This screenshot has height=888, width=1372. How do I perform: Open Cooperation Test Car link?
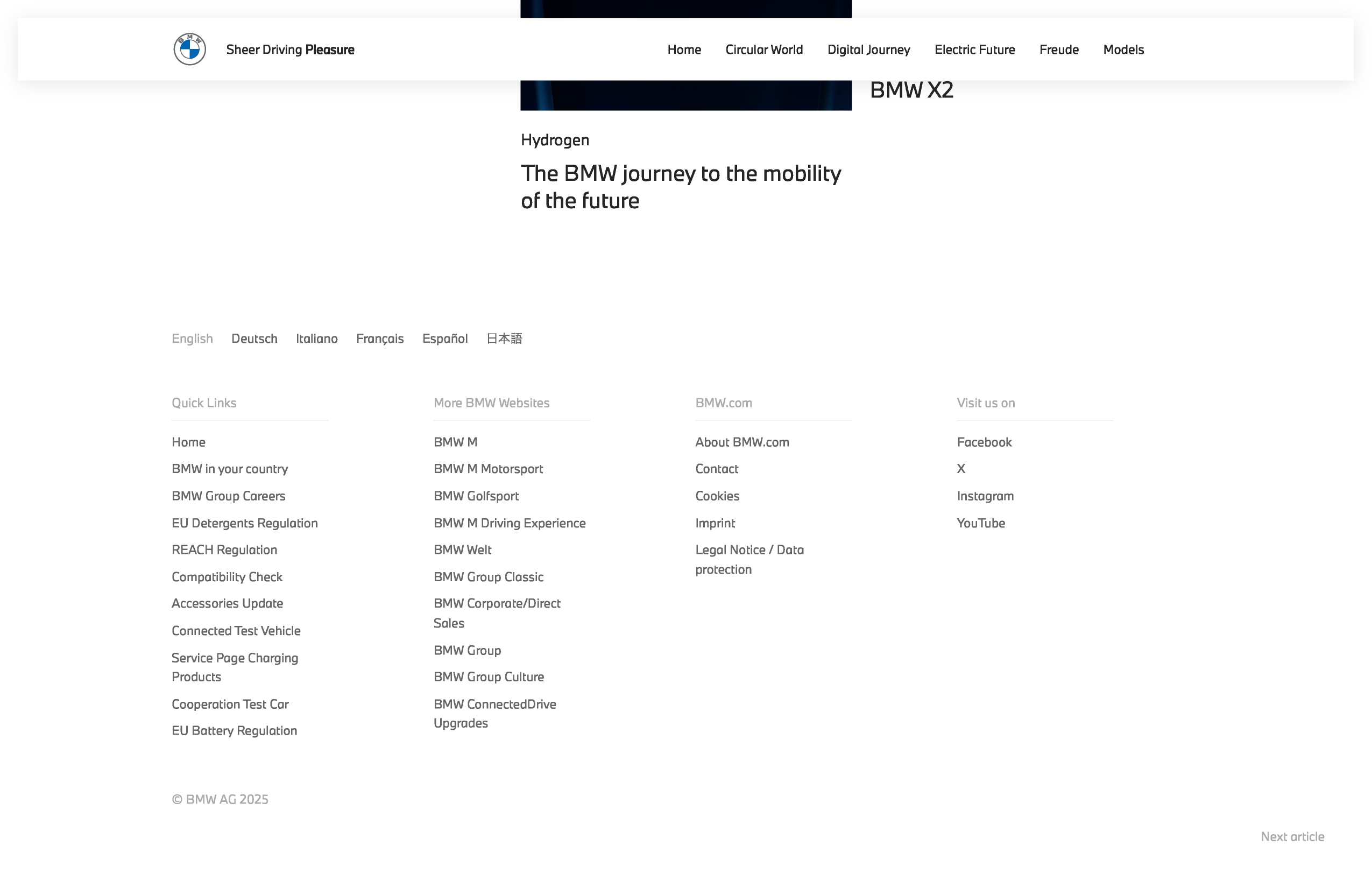tap(230, 704)
